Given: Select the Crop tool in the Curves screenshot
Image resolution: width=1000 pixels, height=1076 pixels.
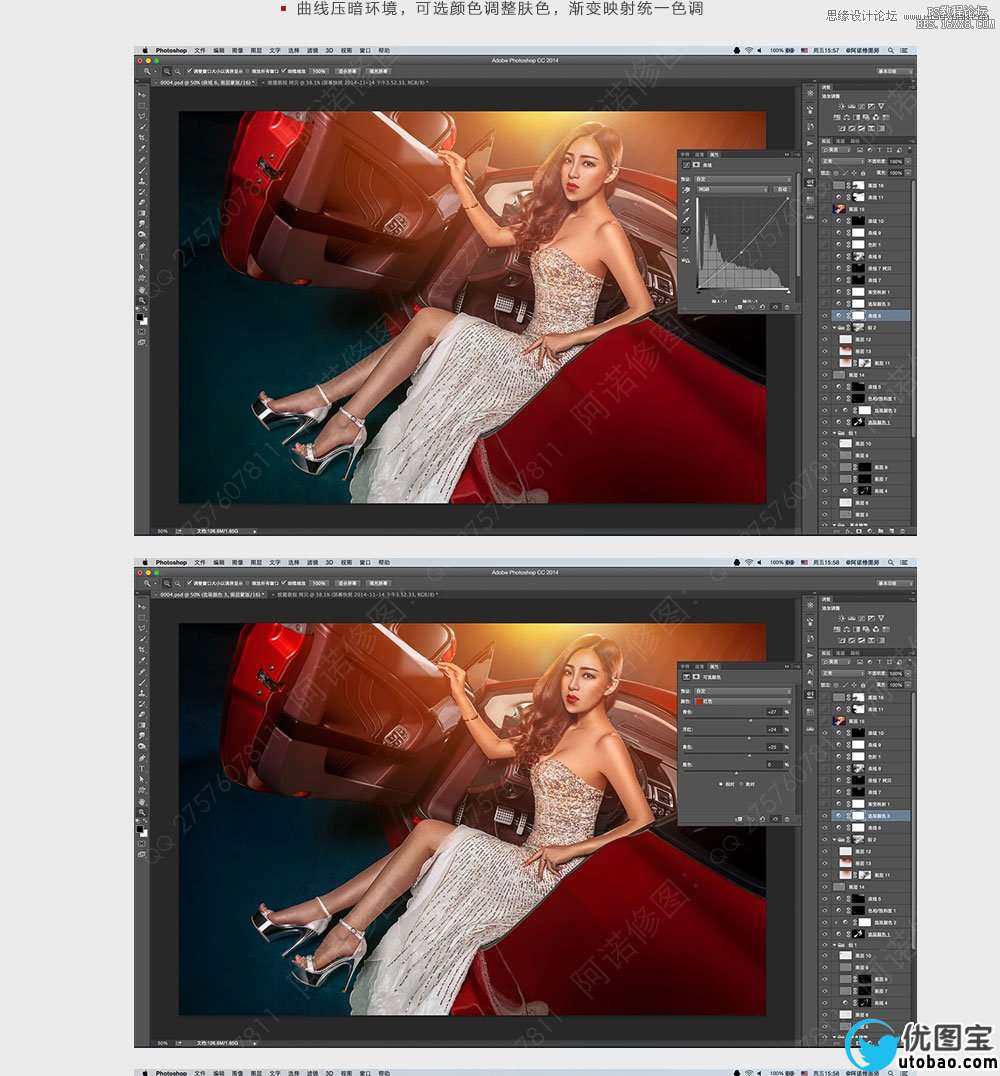Looking at the screenshot, I should point(141,137).
